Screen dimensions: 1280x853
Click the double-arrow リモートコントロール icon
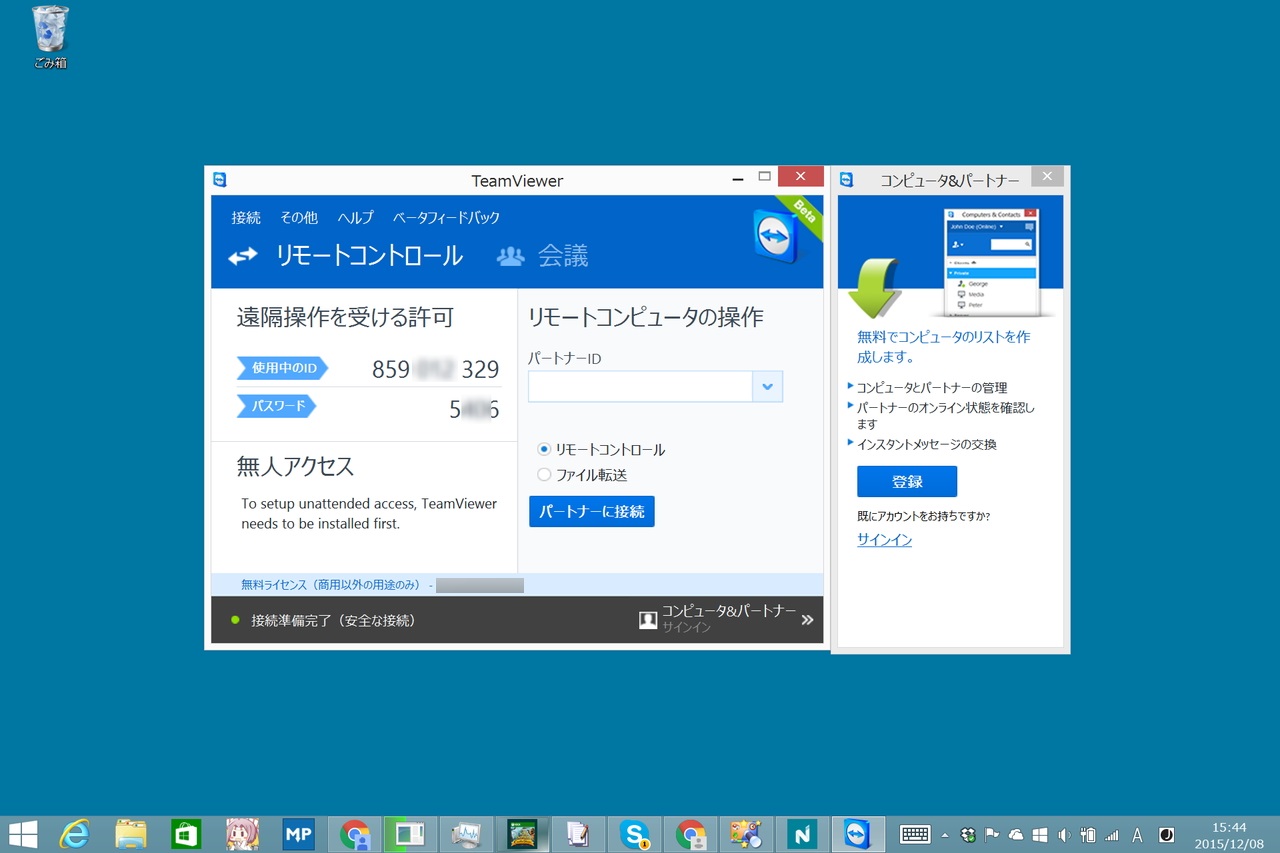tap(243, 255)
